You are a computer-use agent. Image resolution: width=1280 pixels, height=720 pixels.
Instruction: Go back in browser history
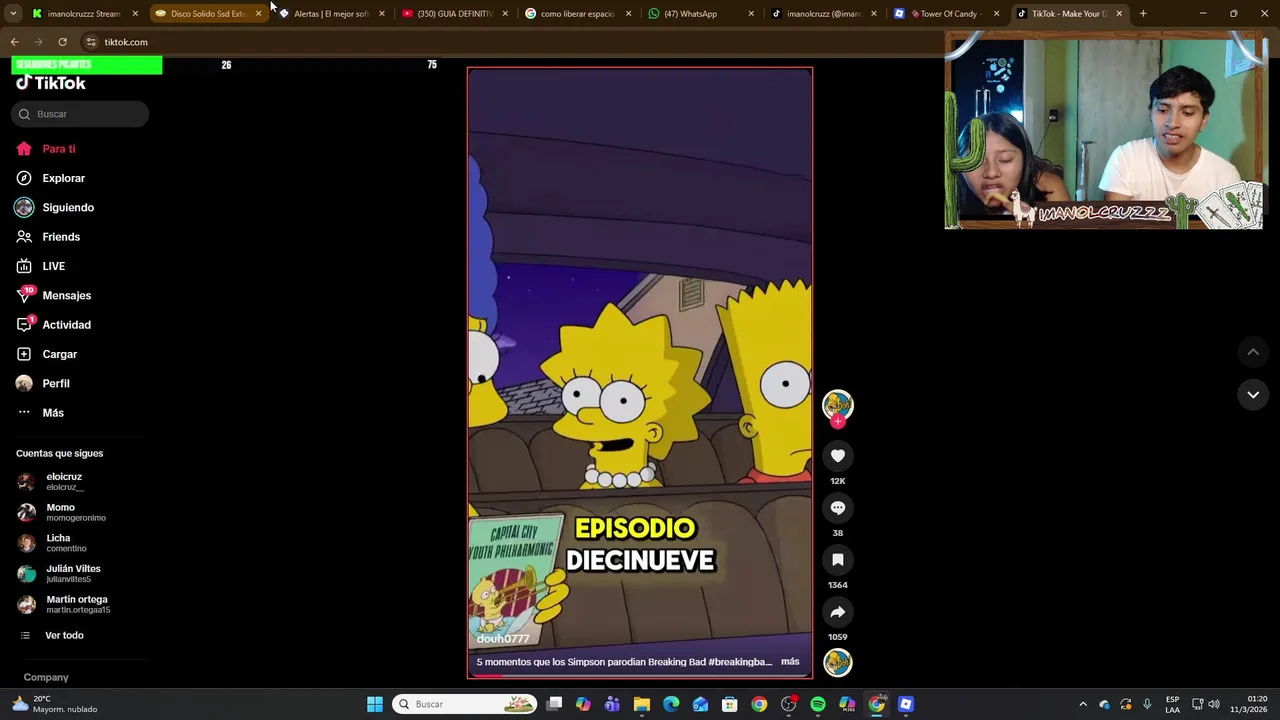point(14,42)
